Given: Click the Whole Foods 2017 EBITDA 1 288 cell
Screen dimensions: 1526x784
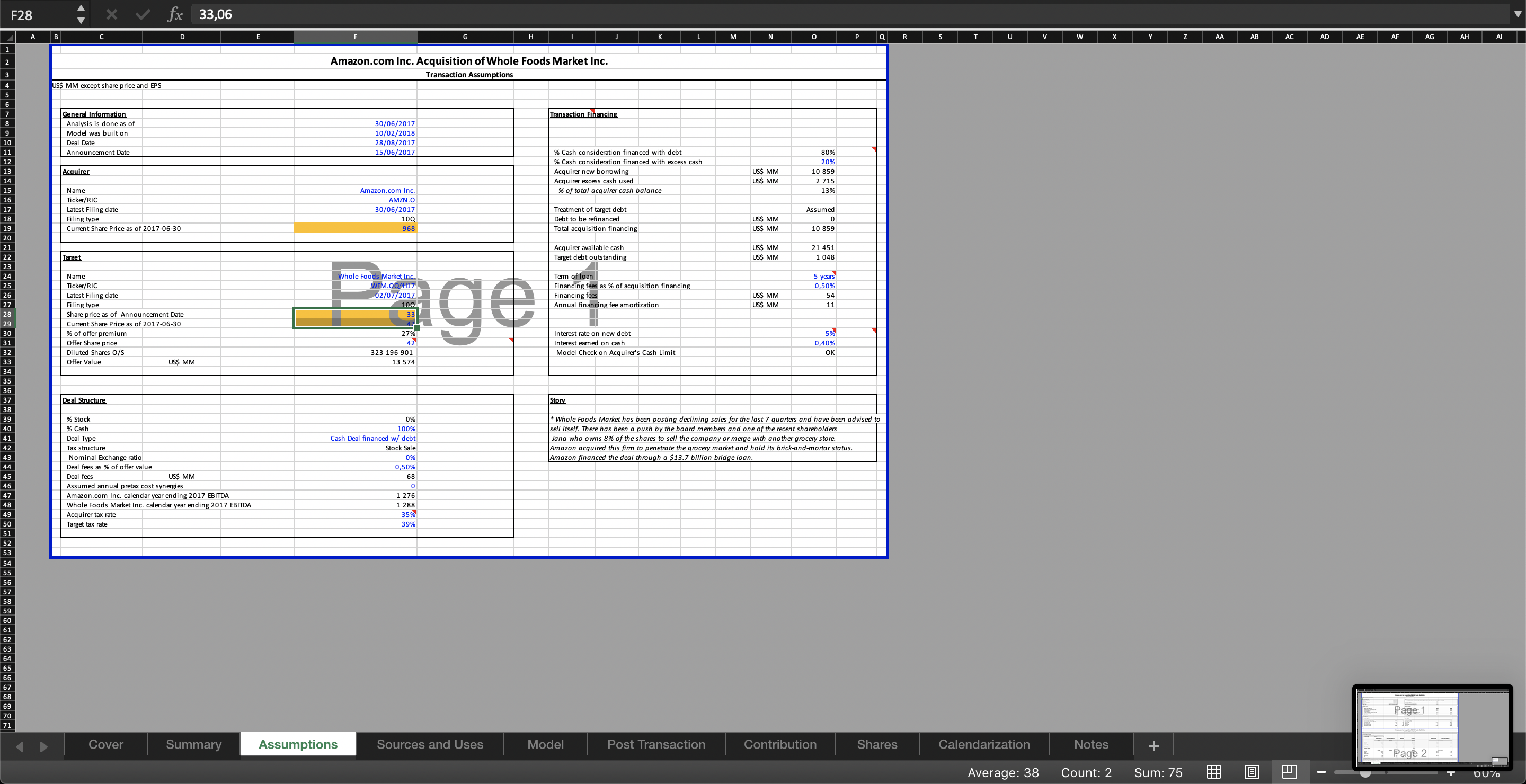Looking at the screenshot, I should click(356, 506).
